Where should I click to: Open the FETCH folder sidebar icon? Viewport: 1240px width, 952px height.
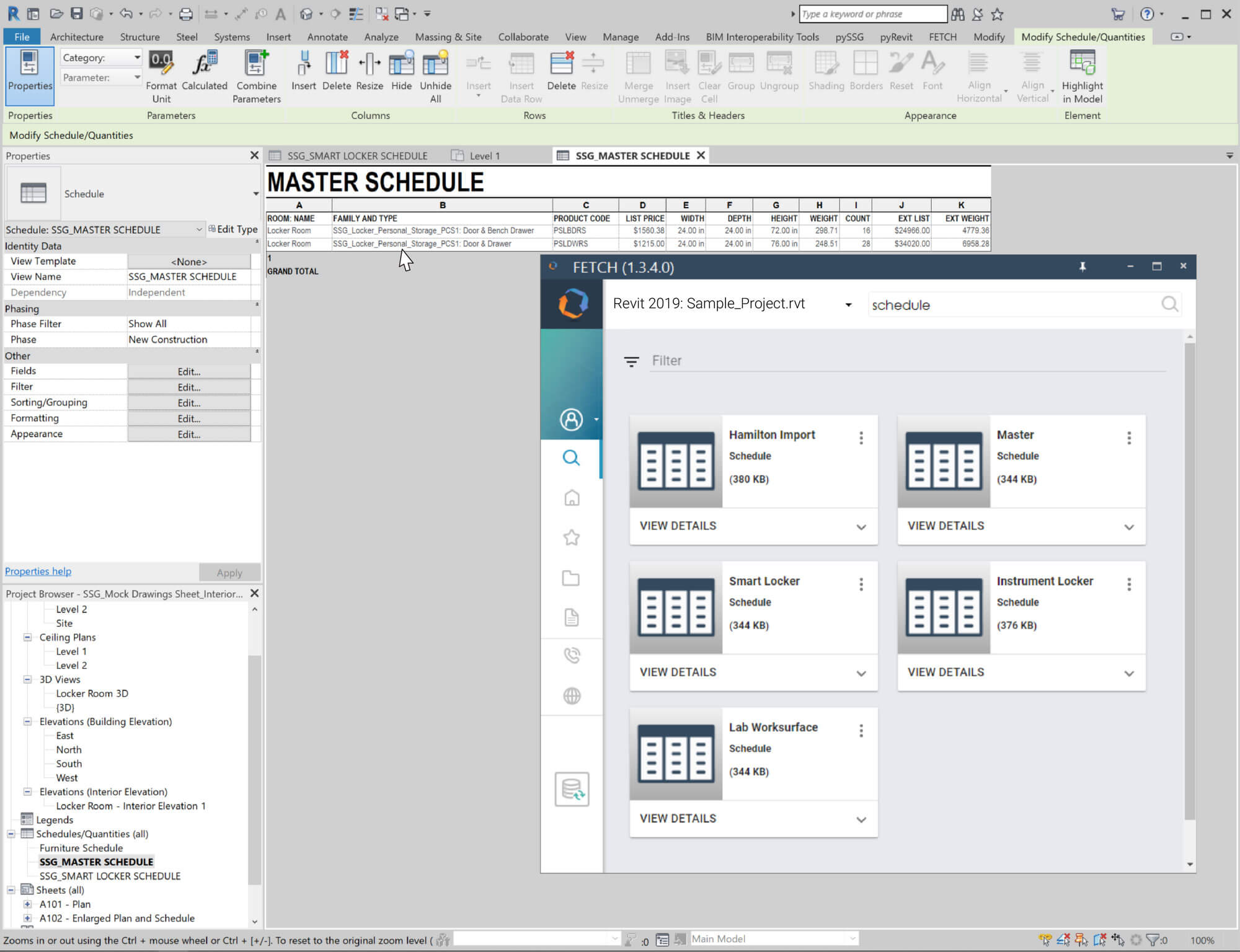[571, 578]
